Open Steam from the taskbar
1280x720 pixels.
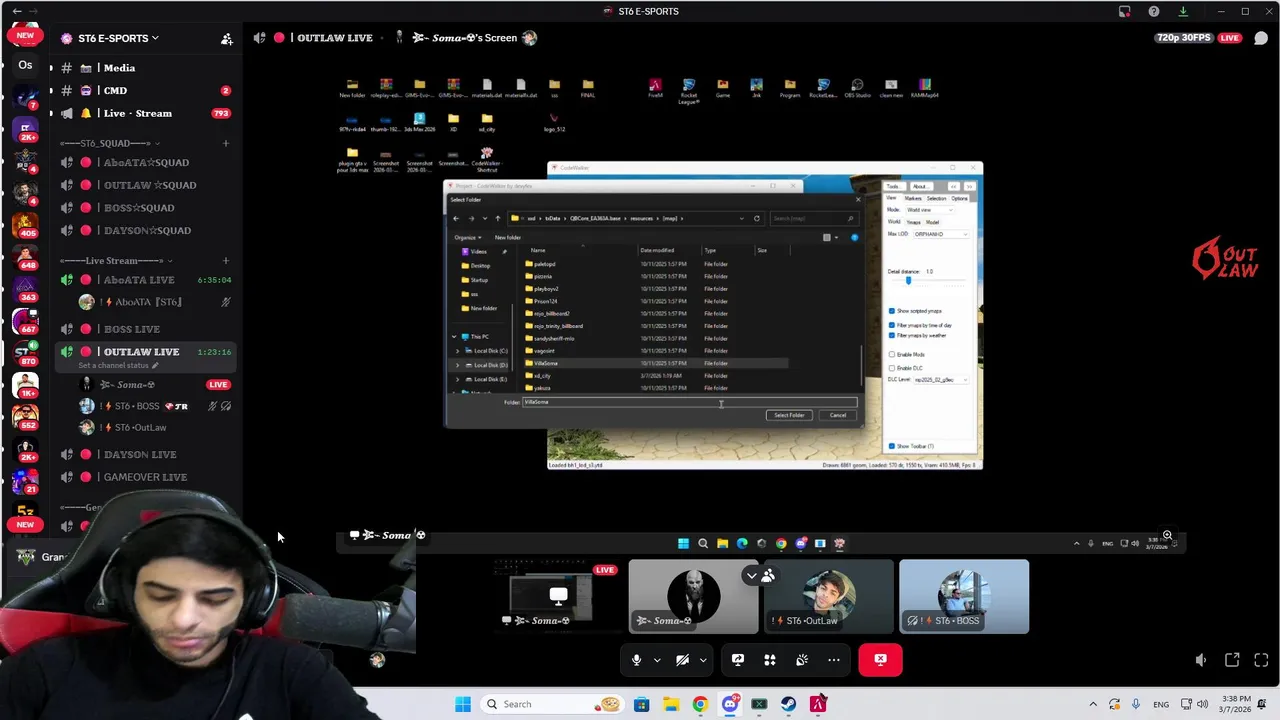click(789, 704)
